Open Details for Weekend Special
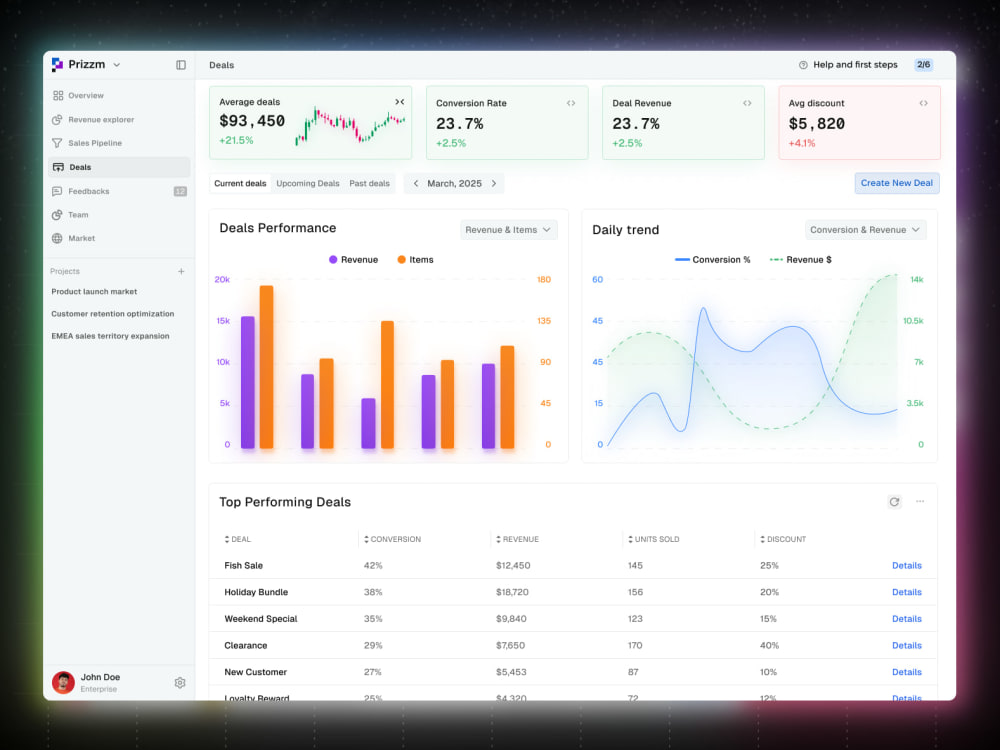This screenshot has width=1000, height=750. [x=906, y=619]
